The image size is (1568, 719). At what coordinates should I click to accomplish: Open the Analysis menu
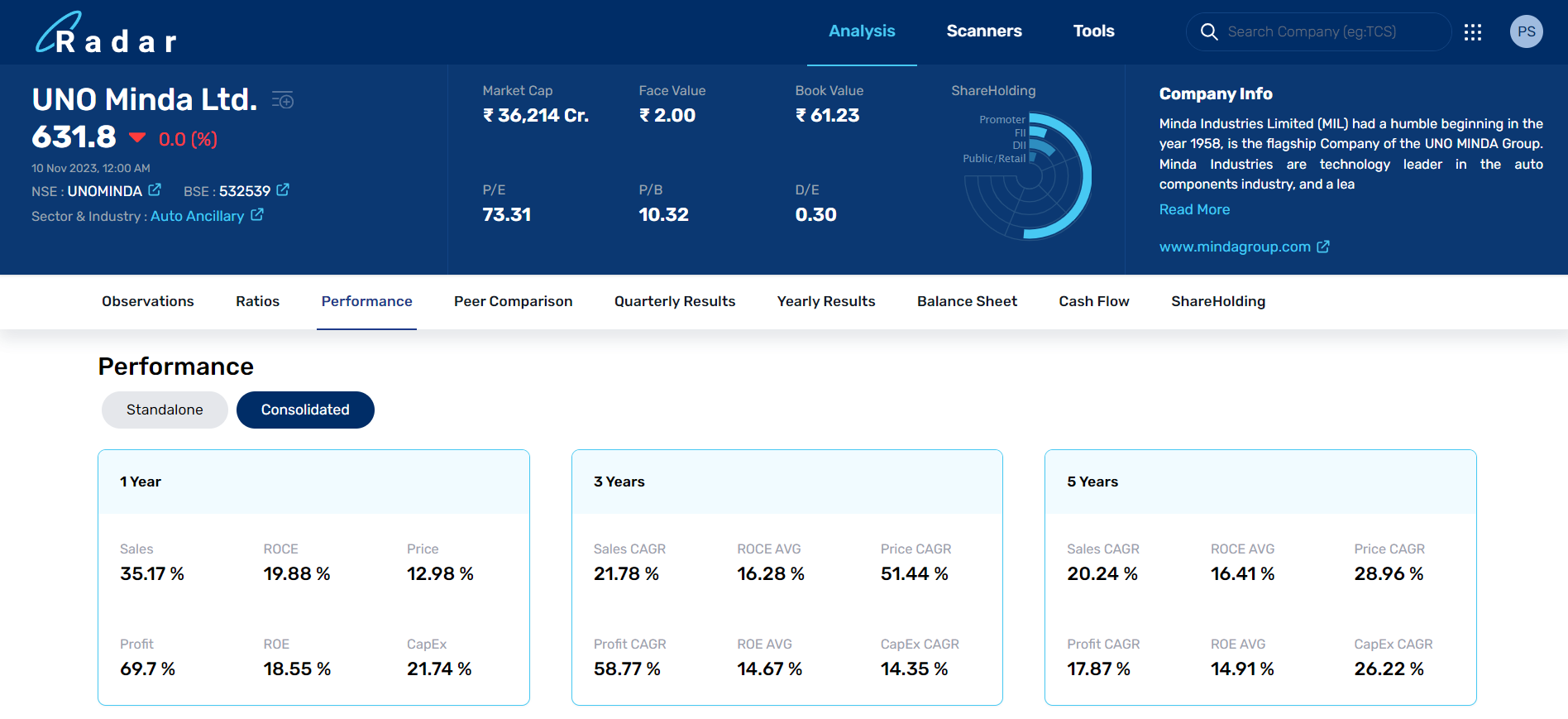(x=862, y=31)
